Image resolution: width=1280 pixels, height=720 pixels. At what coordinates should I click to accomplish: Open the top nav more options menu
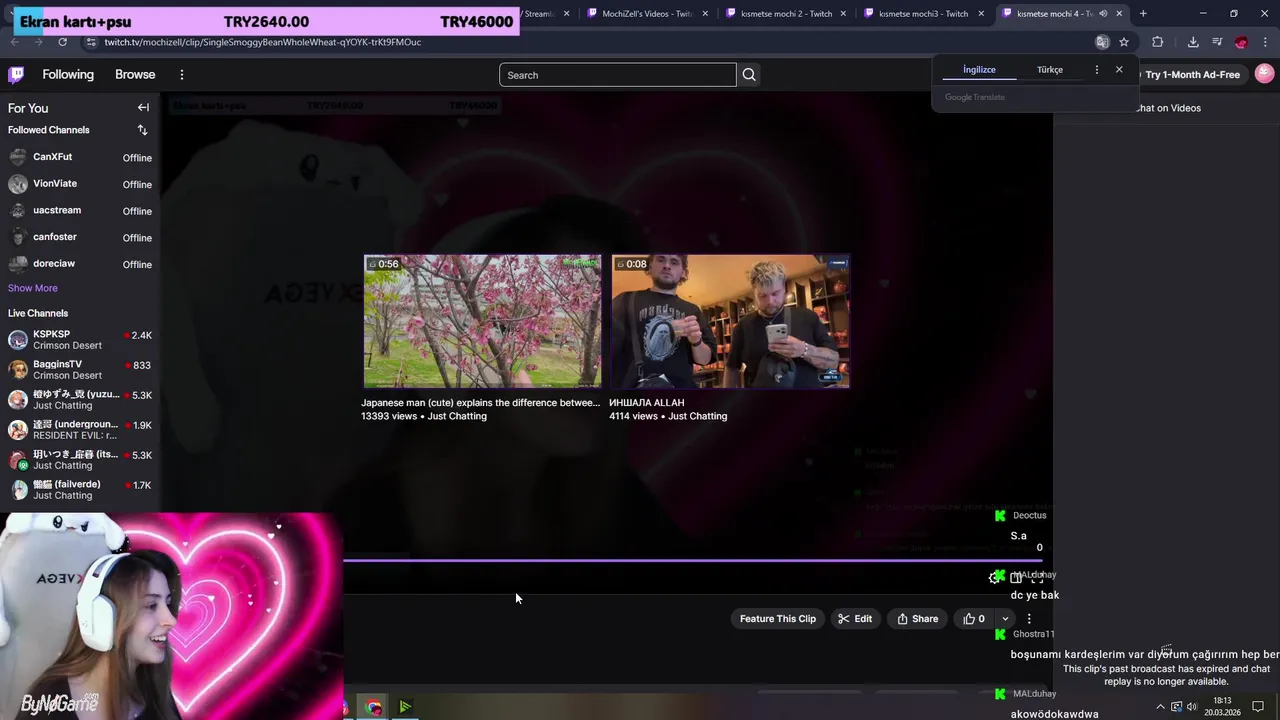coord(182,75)
